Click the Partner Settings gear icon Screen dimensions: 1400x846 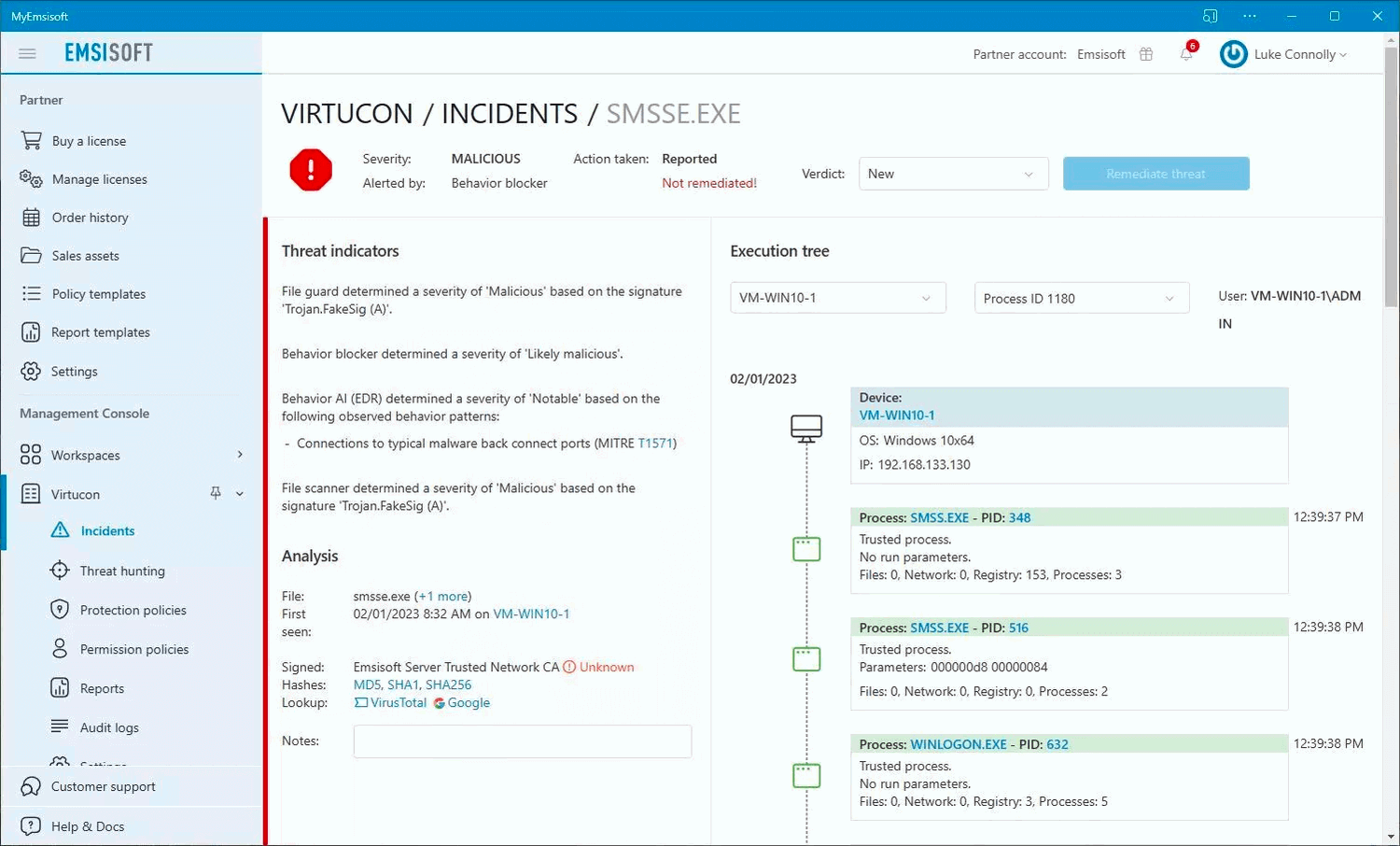click(31, 371)
